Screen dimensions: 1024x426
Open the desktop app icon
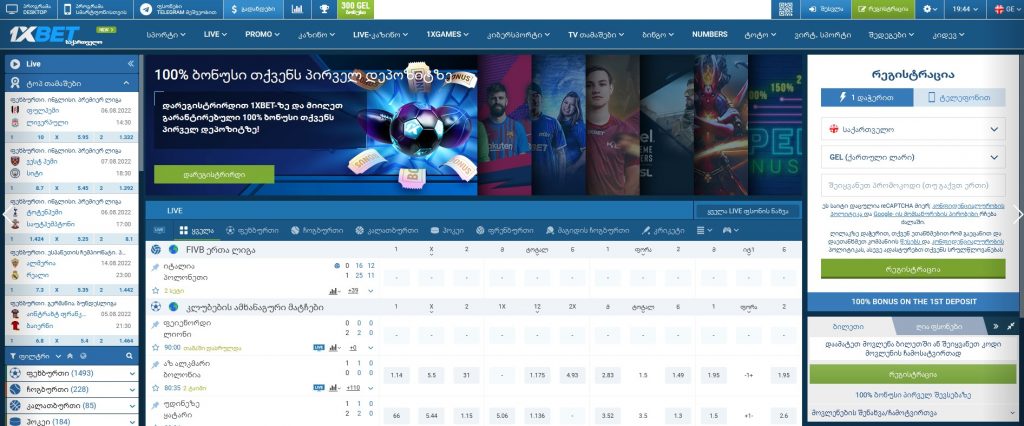pos(12,9)
